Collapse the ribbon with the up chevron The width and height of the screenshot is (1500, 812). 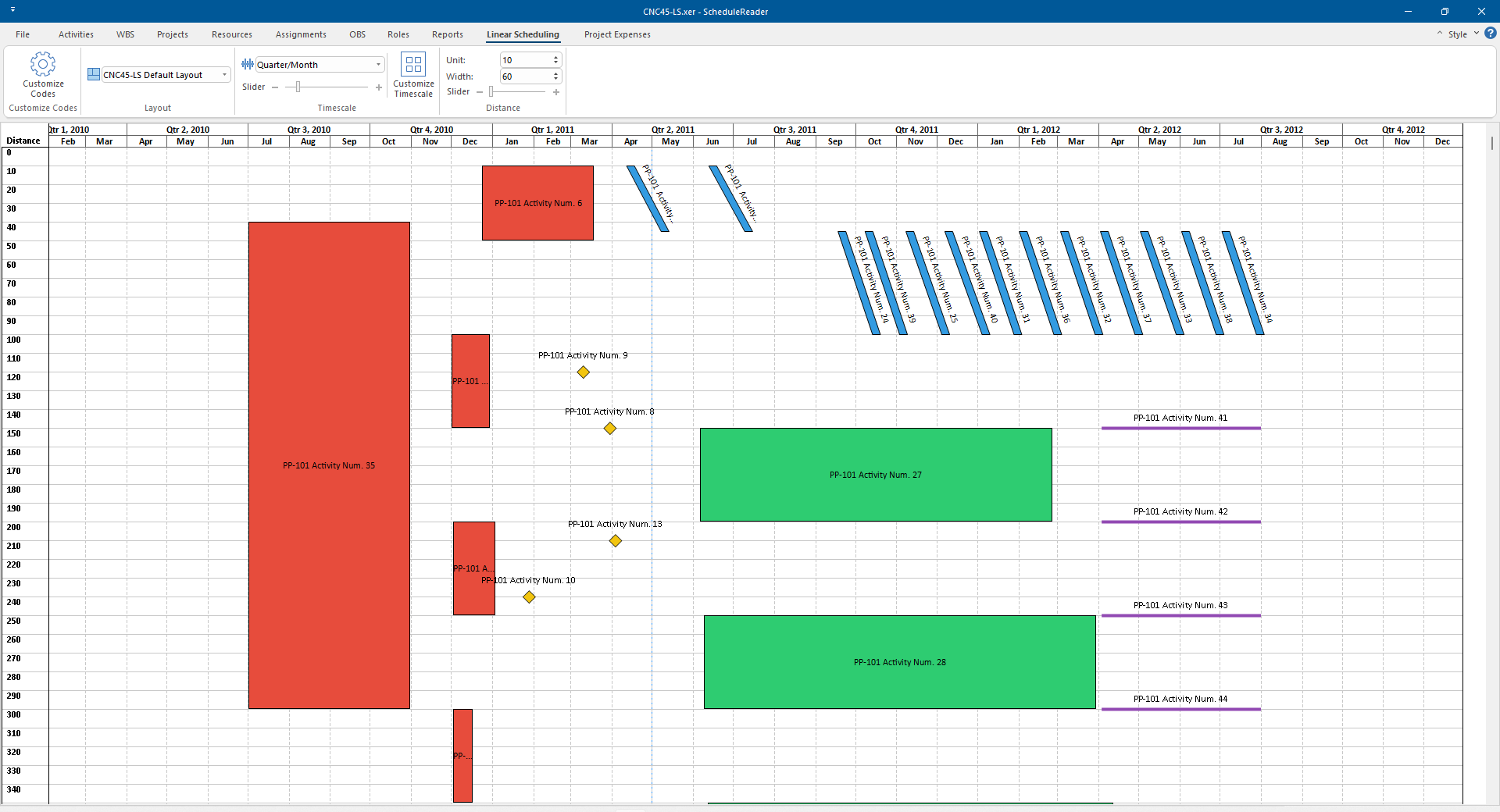pyautogui.click(x=1439, y=34)
